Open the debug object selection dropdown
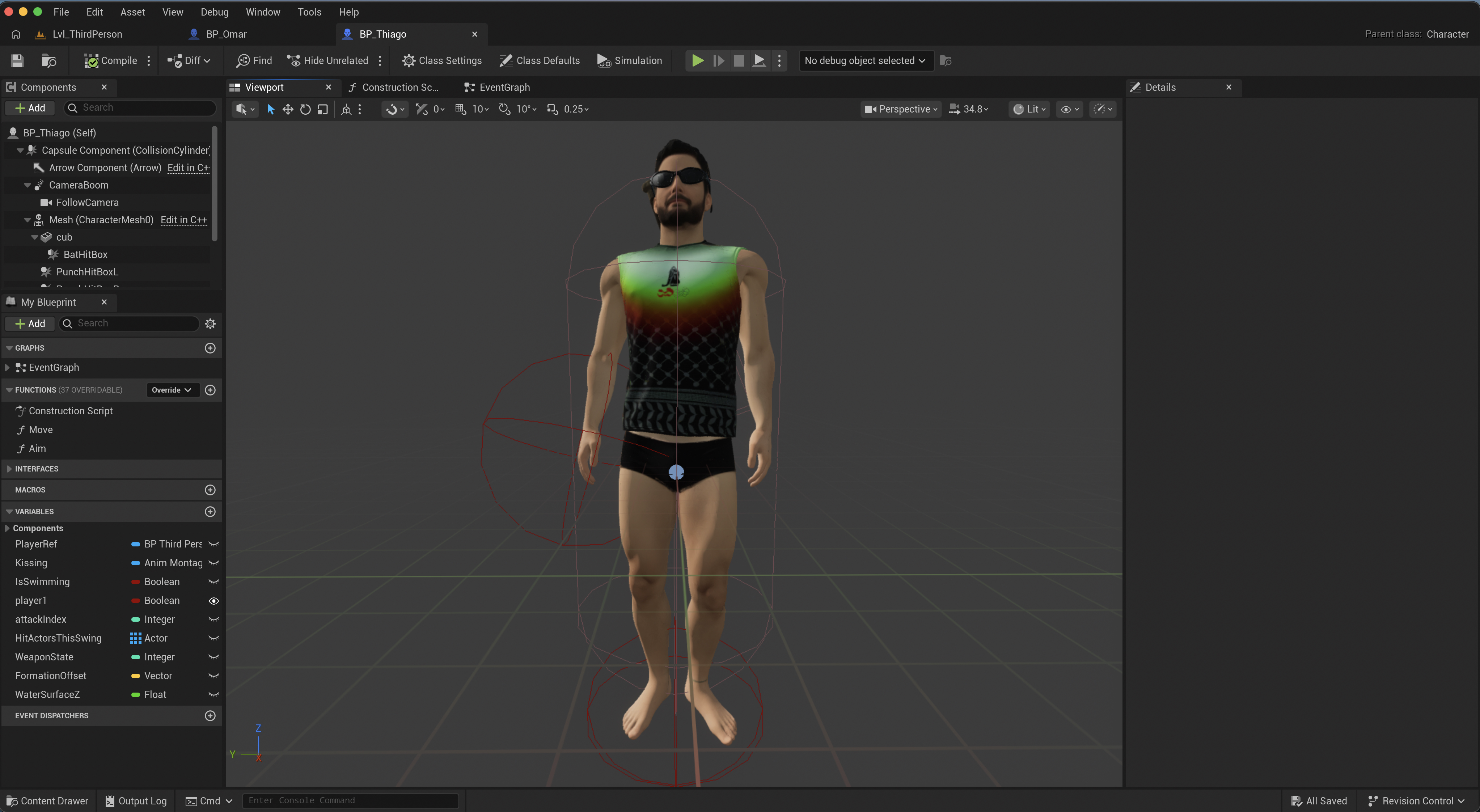1480x812 pixels. [865, 60]
